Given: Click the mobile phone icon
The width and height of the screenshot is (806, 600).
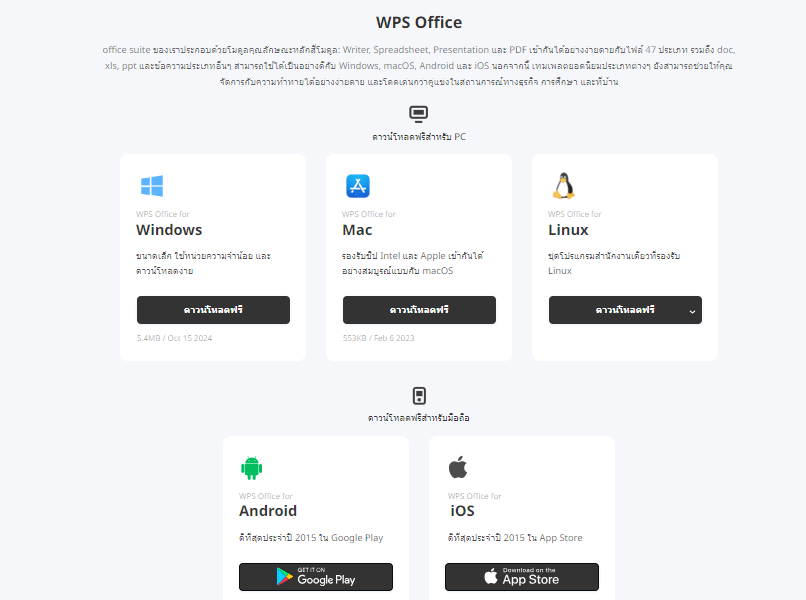Looking at the screenshot, I should (x=419, y=396).
